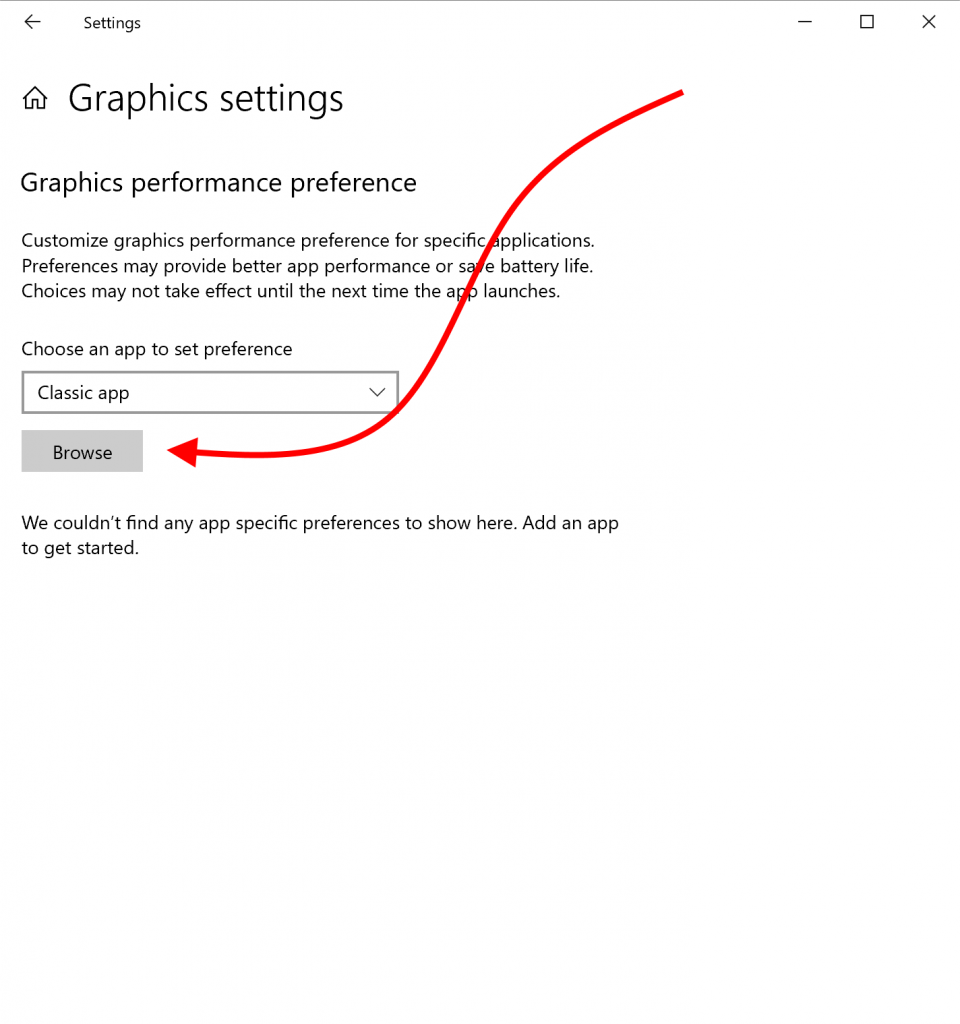Maximize the Settings window

pyautogui.click(x=867, y=22)
